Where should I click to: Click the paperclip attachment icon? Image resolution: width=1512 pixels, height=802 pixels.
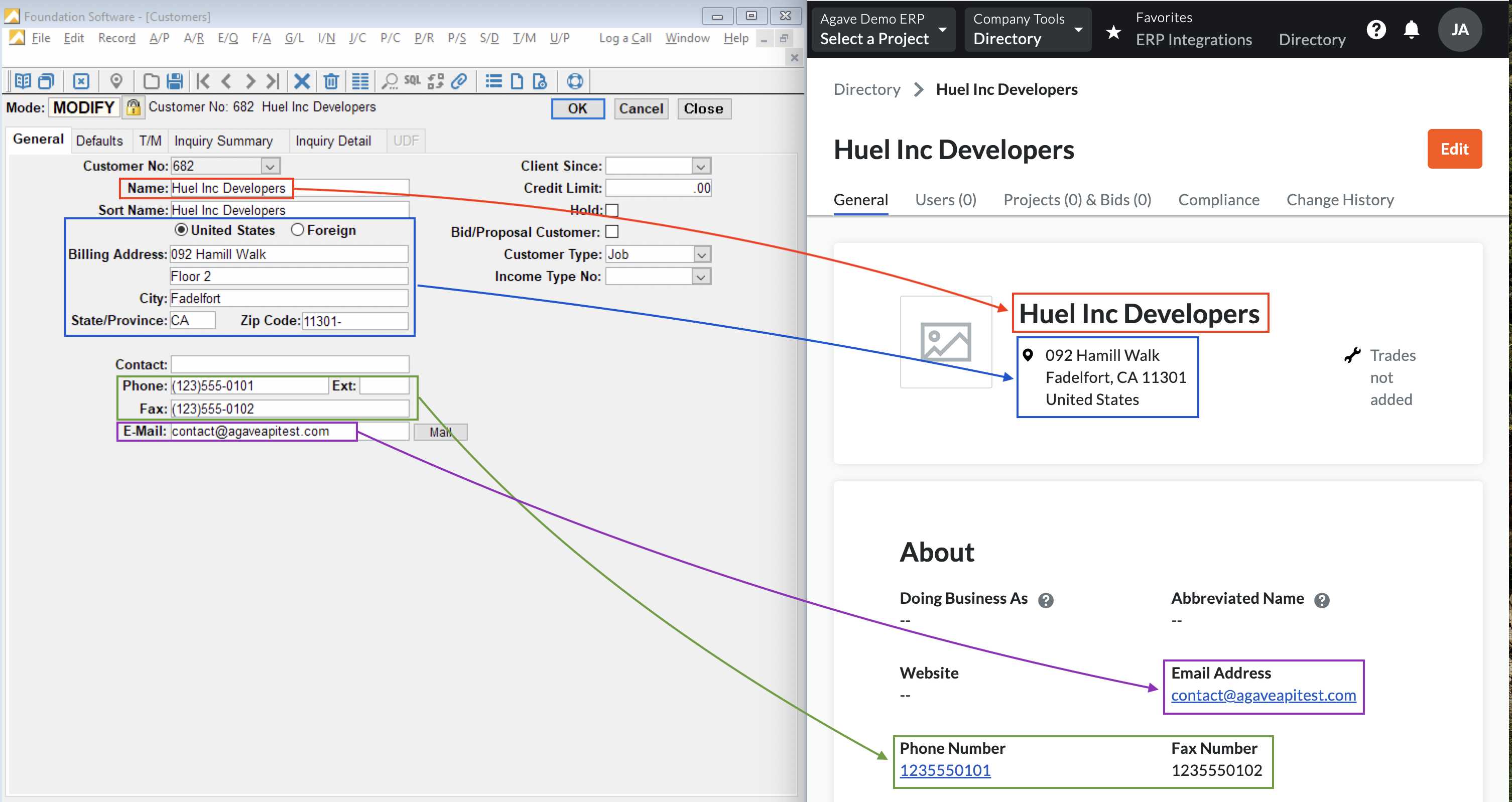459,81
